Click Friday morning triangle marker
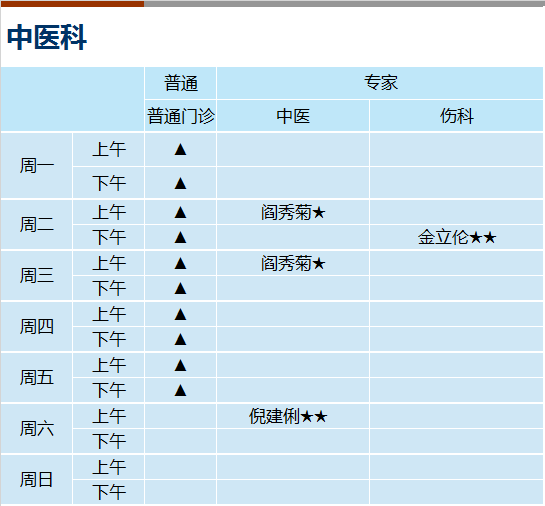This screenshot has width=545, height=506. [180, 365]
